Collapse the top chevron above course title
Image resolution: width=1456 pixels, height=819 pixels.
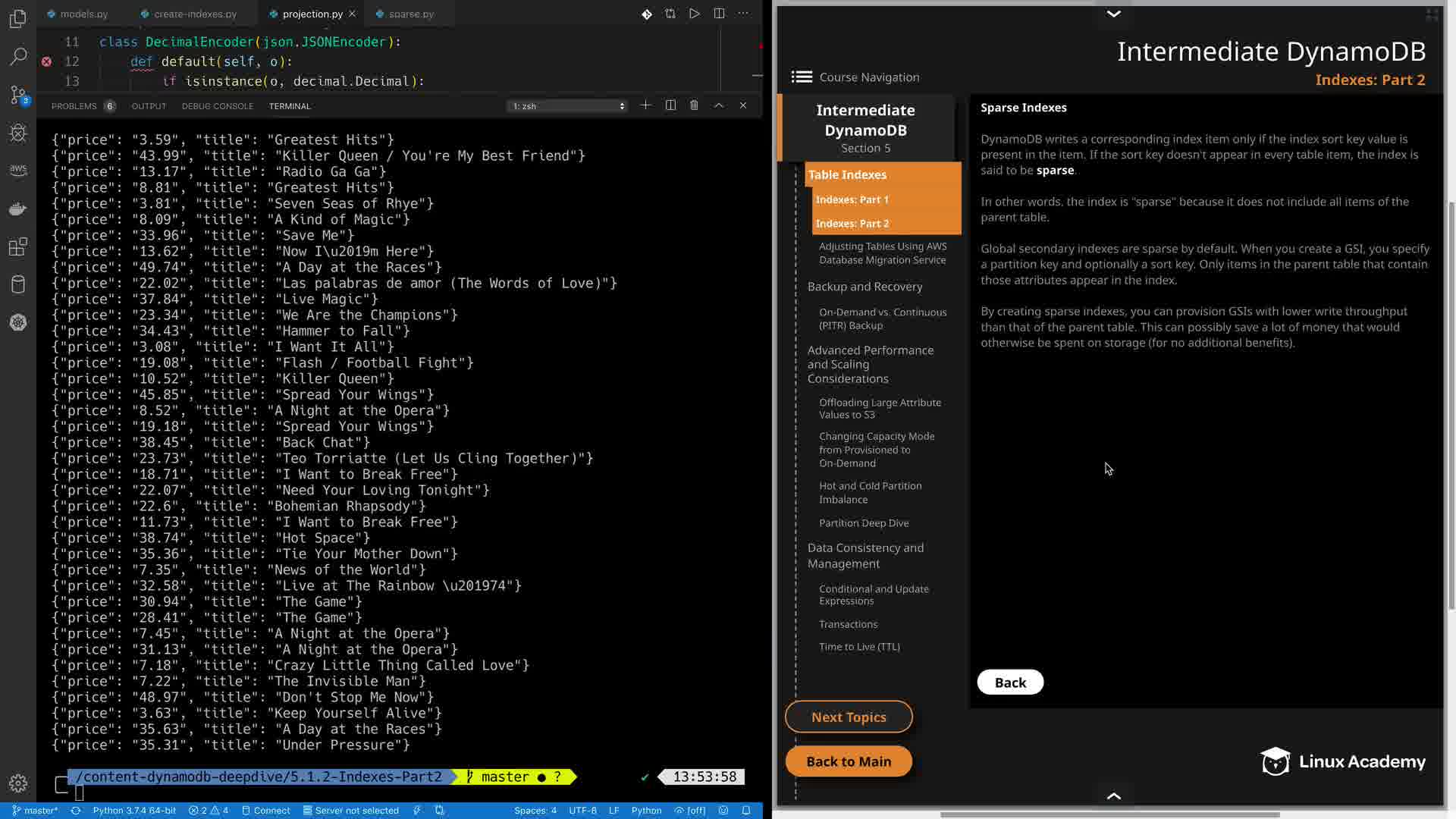1113,14
